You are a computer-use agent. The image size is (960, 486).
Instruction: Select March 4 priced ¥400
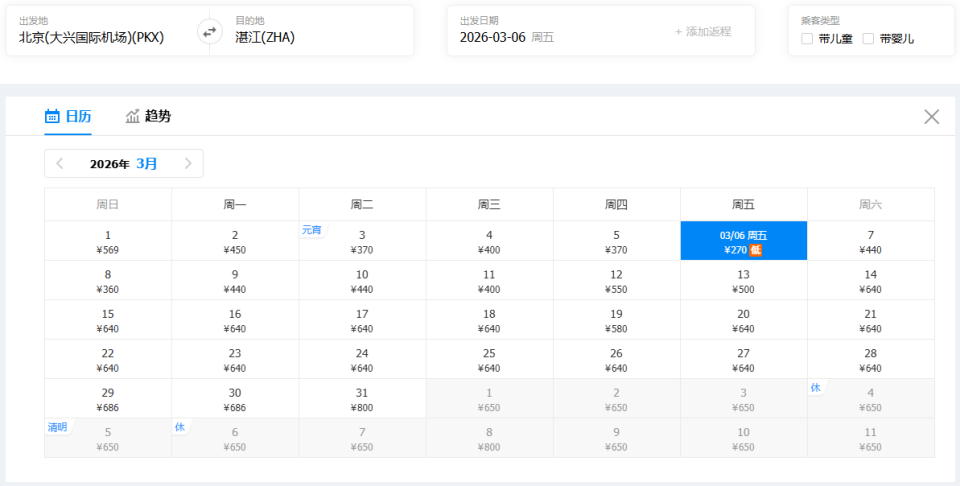(489, 241)
